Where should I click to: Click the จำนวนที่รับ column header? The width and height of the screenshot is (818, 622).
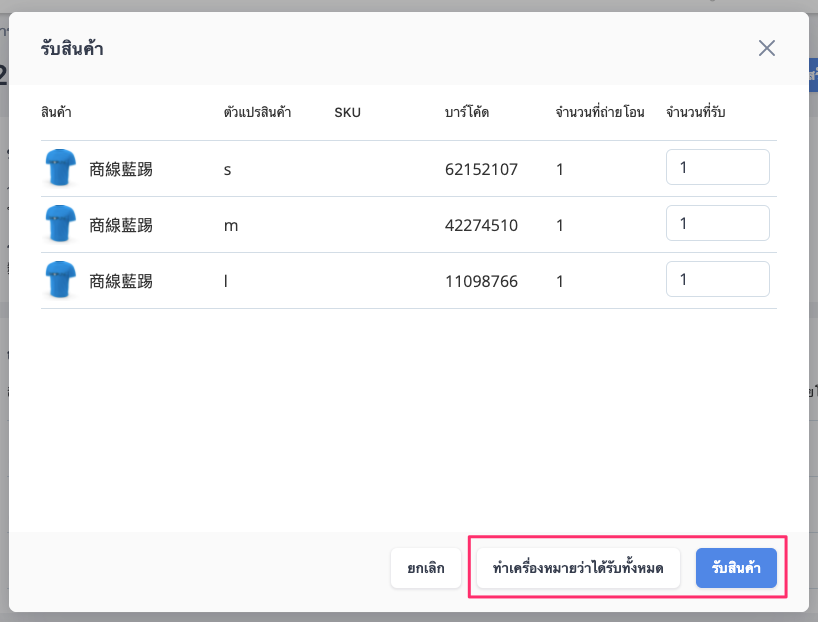point(695,112)
